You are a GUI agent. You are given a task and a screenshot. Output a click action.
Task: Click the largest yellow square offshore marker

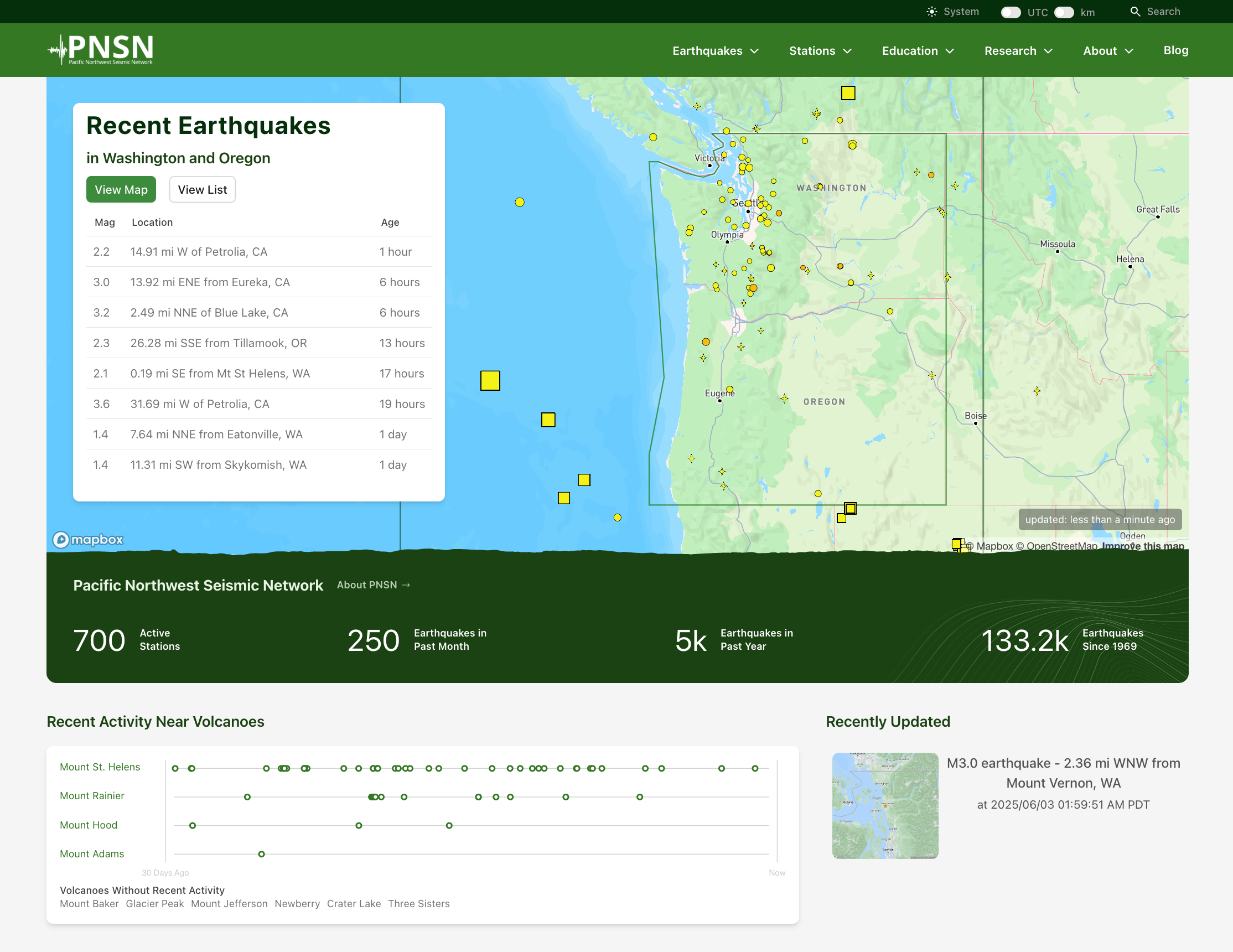pyautogui.click(x=489, y=381)
